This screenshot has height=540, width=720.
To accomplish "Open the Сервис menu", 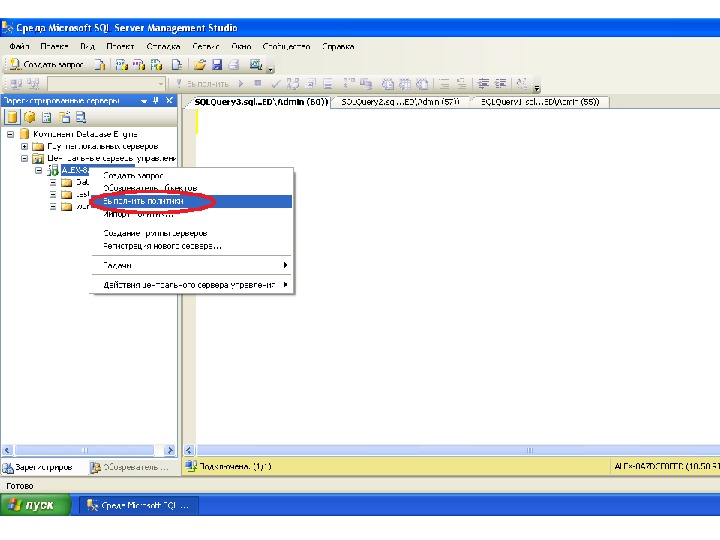I will click(x=206, y=46).
